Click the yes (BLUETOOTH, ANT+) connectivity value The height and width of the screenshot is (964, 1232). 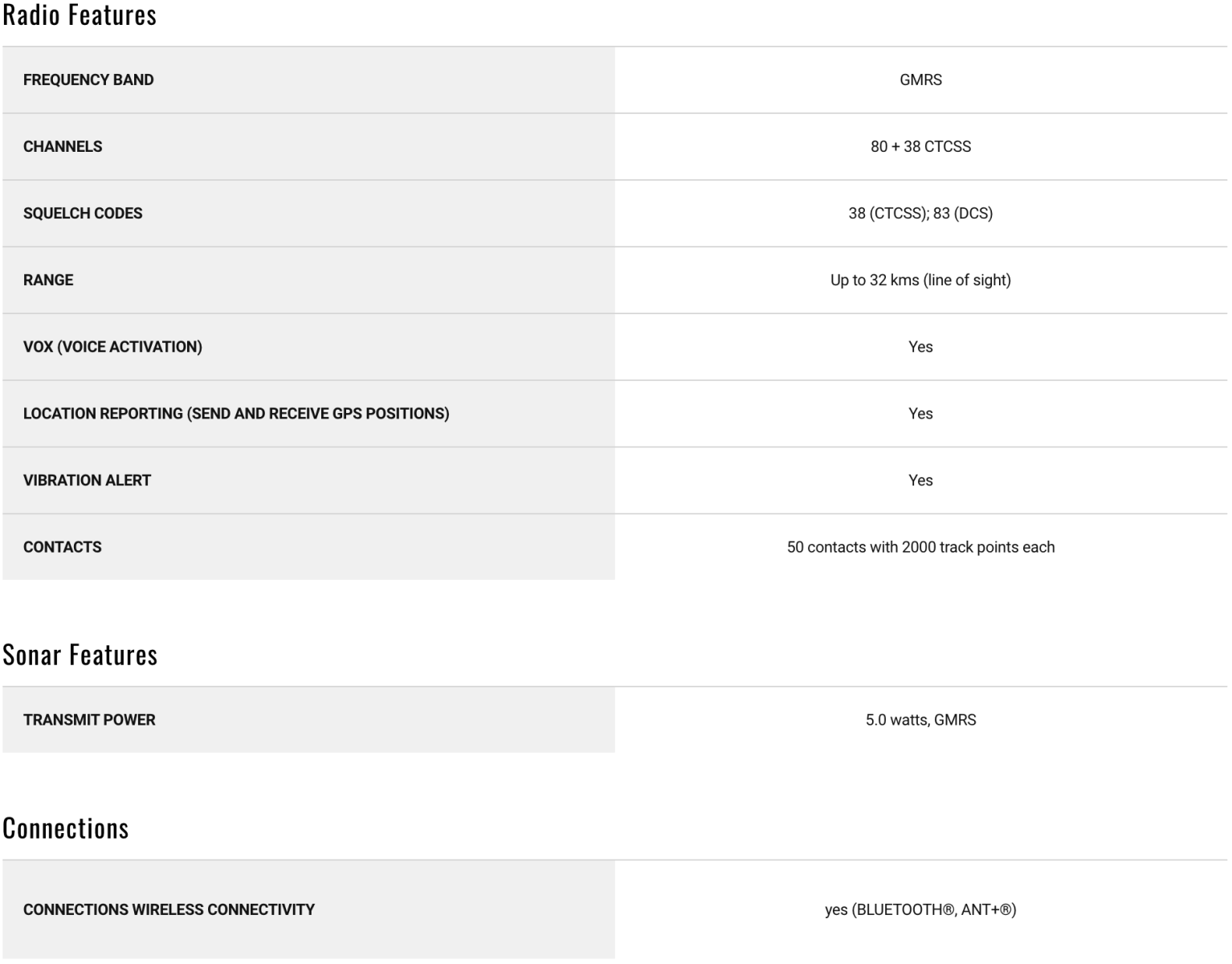(x=920, y=909)
